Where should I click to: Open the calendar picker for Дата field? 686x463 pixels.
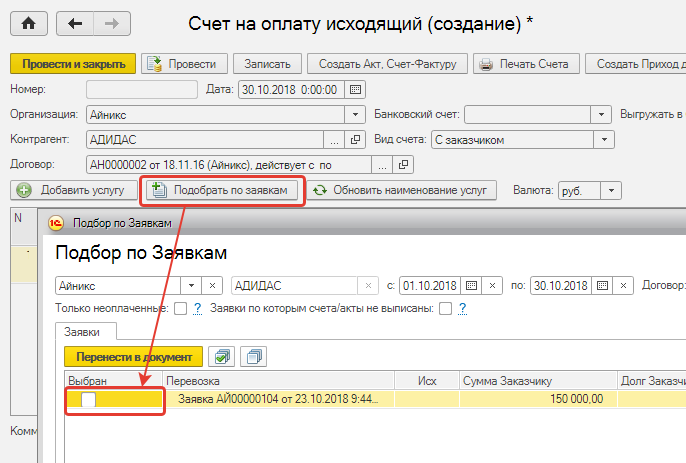(x=355, y=90)
